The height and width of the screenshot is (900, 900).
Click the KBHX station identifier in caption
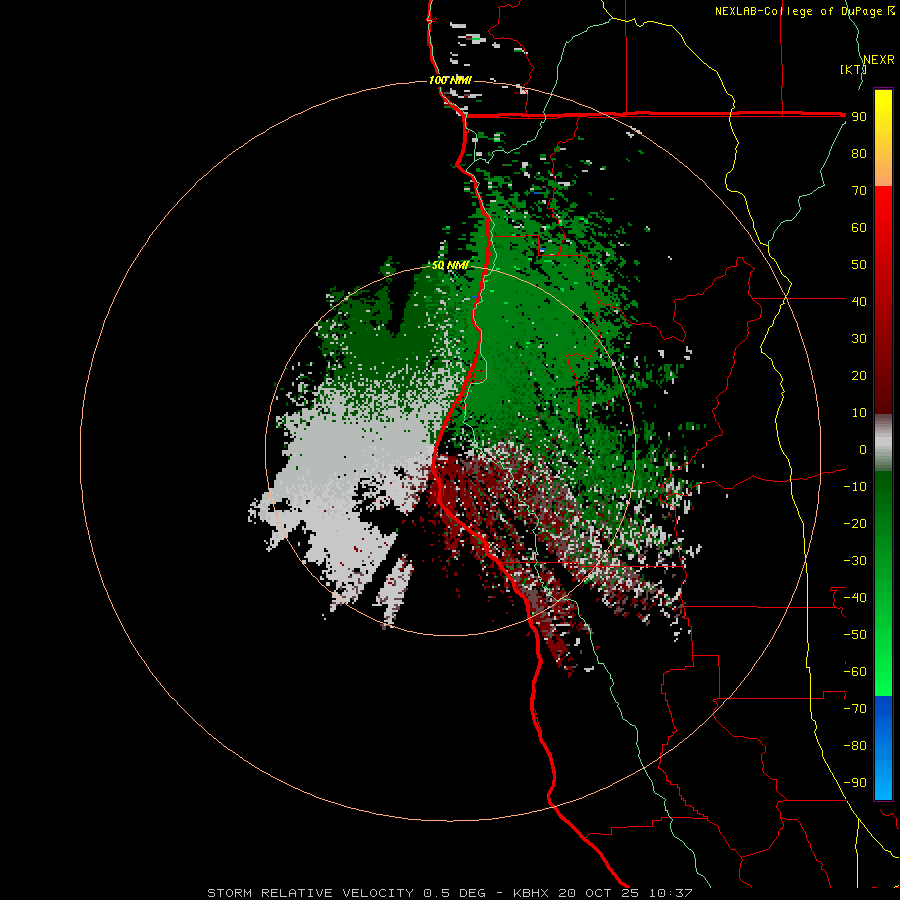point(531,893)
